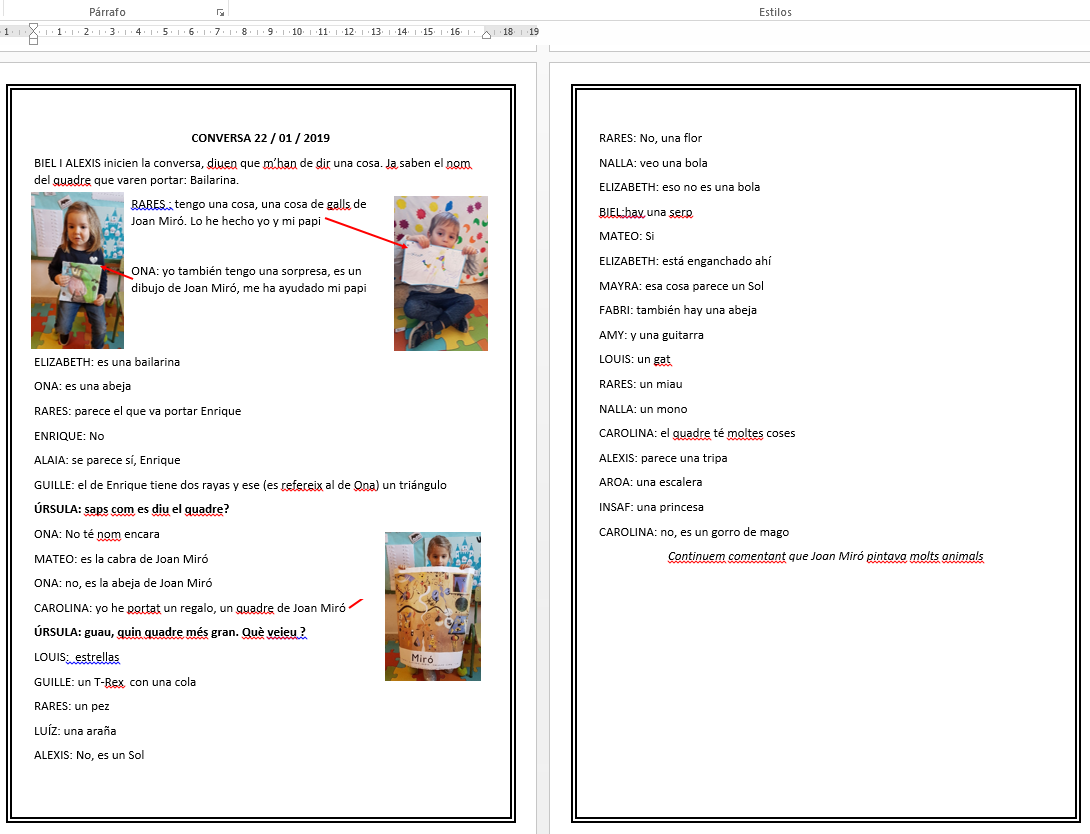1090x834 pixels.
Task: Click the line 'RARES: un miau'
Action: [641, 384]
